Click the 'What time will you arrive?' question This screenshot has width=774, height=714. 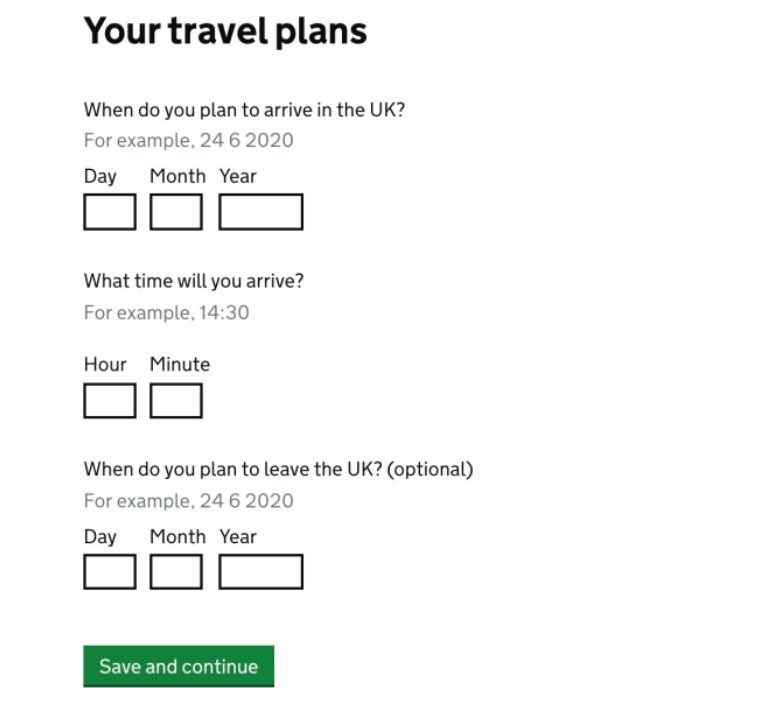(193, 281)
